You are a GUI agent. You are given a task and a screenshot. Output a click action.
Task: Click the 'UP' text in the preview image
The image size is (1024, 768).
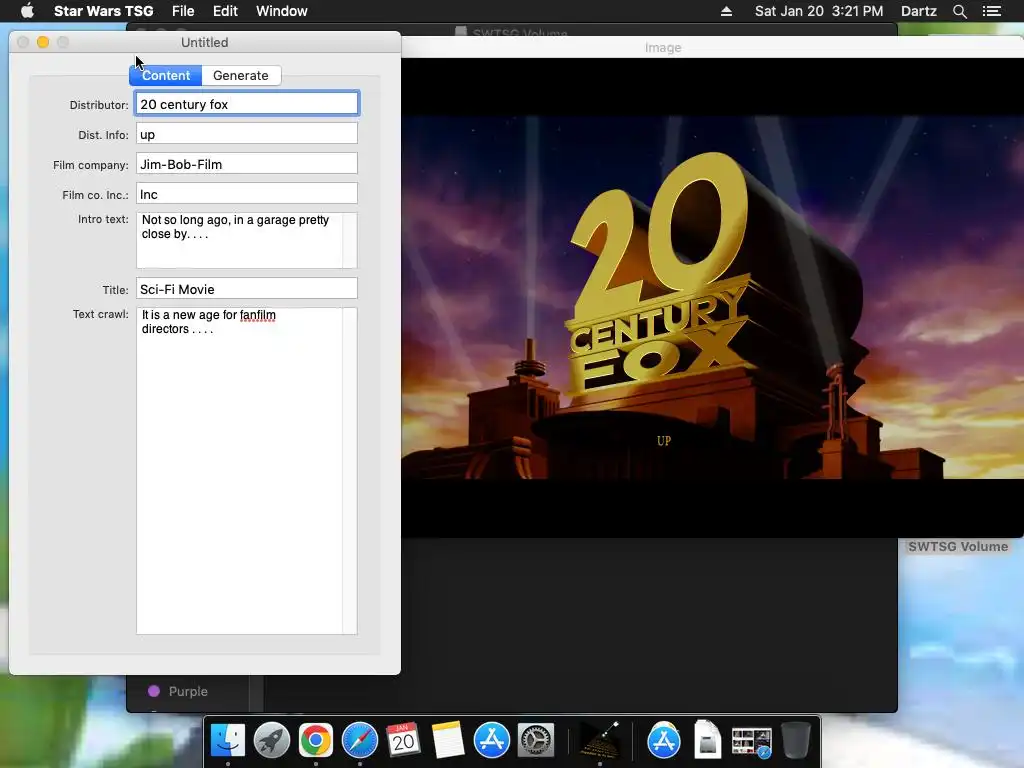click(664, 441)
